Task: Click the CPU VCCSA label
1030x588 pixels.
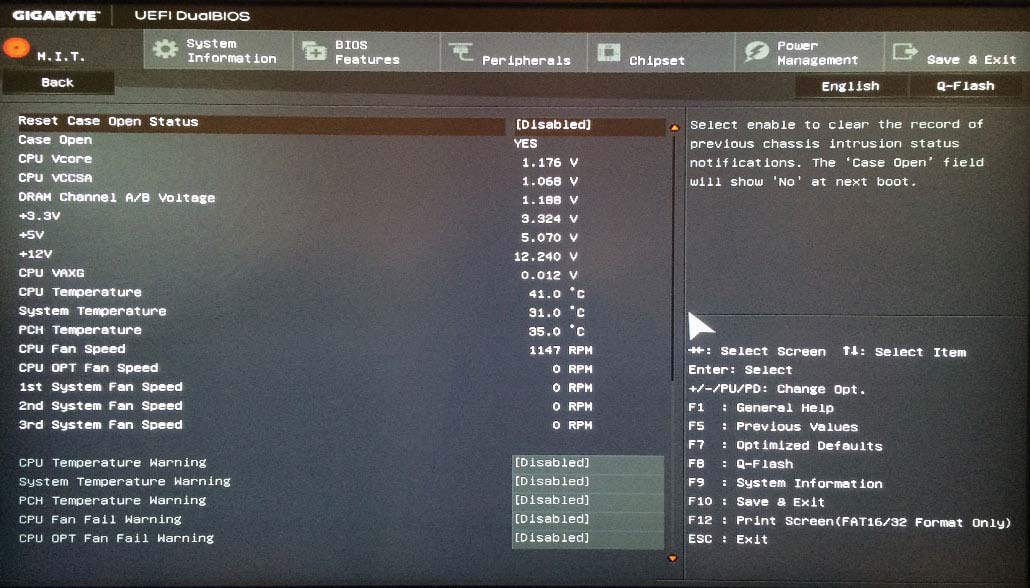Action: (x=55, y=178)
